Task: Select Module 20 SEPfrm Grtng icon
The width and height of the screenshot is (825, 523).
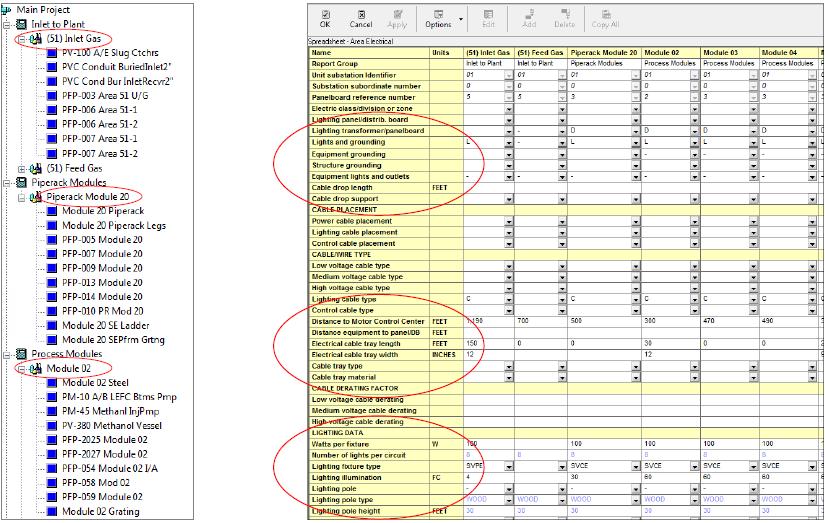Action: point(52,340)
